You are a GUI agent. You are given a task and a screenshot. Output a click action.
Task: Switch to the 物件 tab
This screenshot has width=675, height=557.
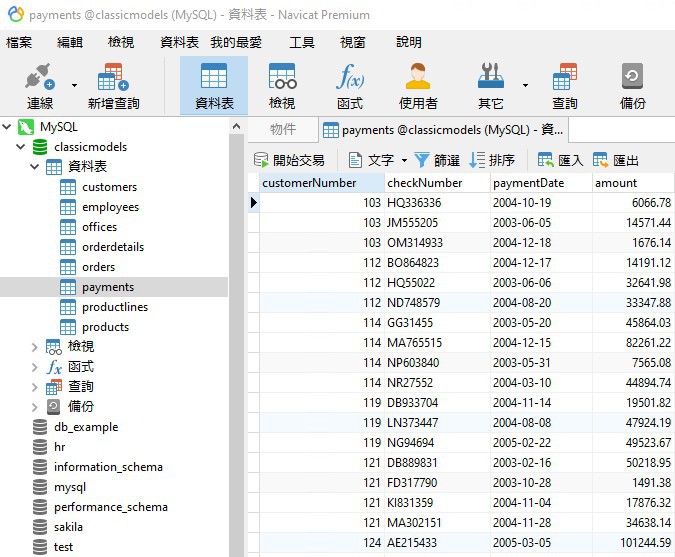coord(283,129)
